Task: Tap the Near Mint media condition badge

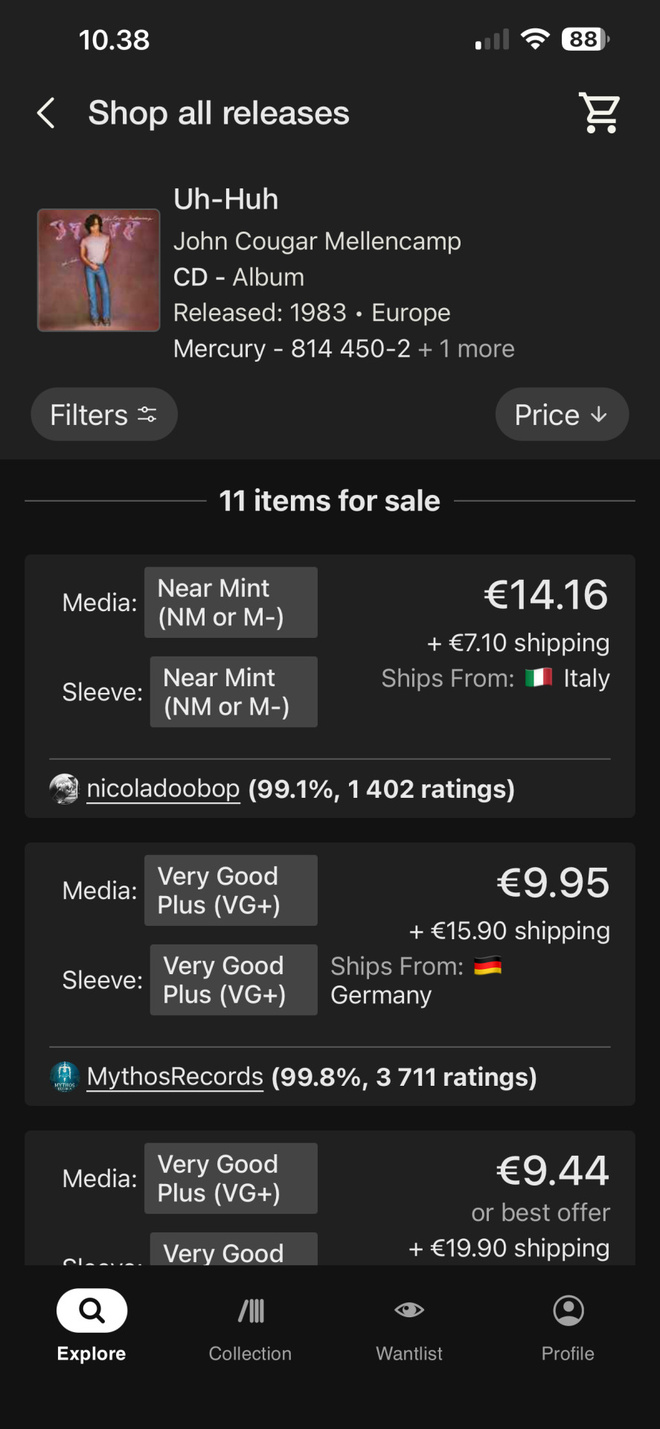Action: pyautogui.click(x=231, y=602)
